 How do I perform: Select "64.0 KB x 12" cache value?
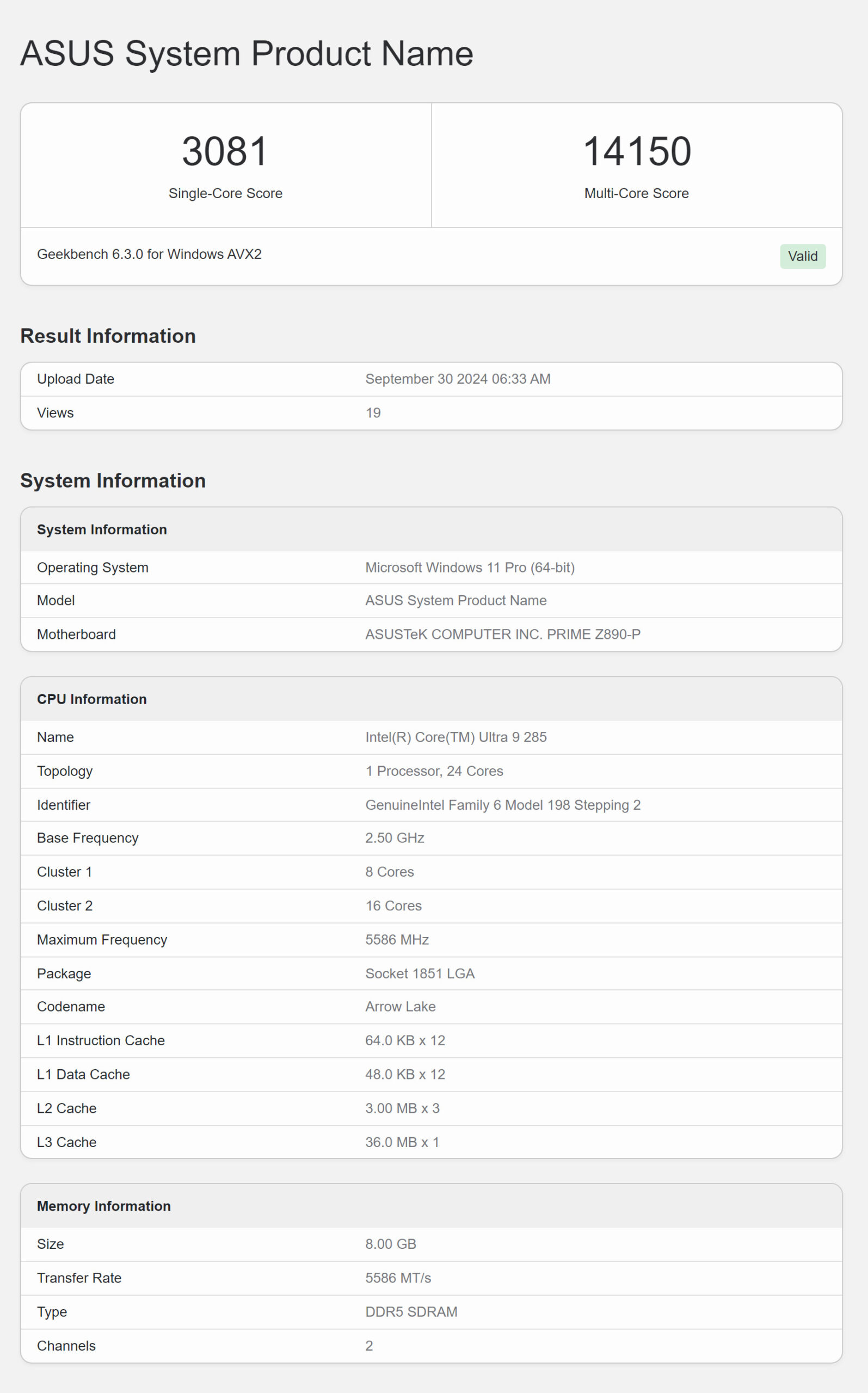pyautogui.click(x=405, y=1040)
